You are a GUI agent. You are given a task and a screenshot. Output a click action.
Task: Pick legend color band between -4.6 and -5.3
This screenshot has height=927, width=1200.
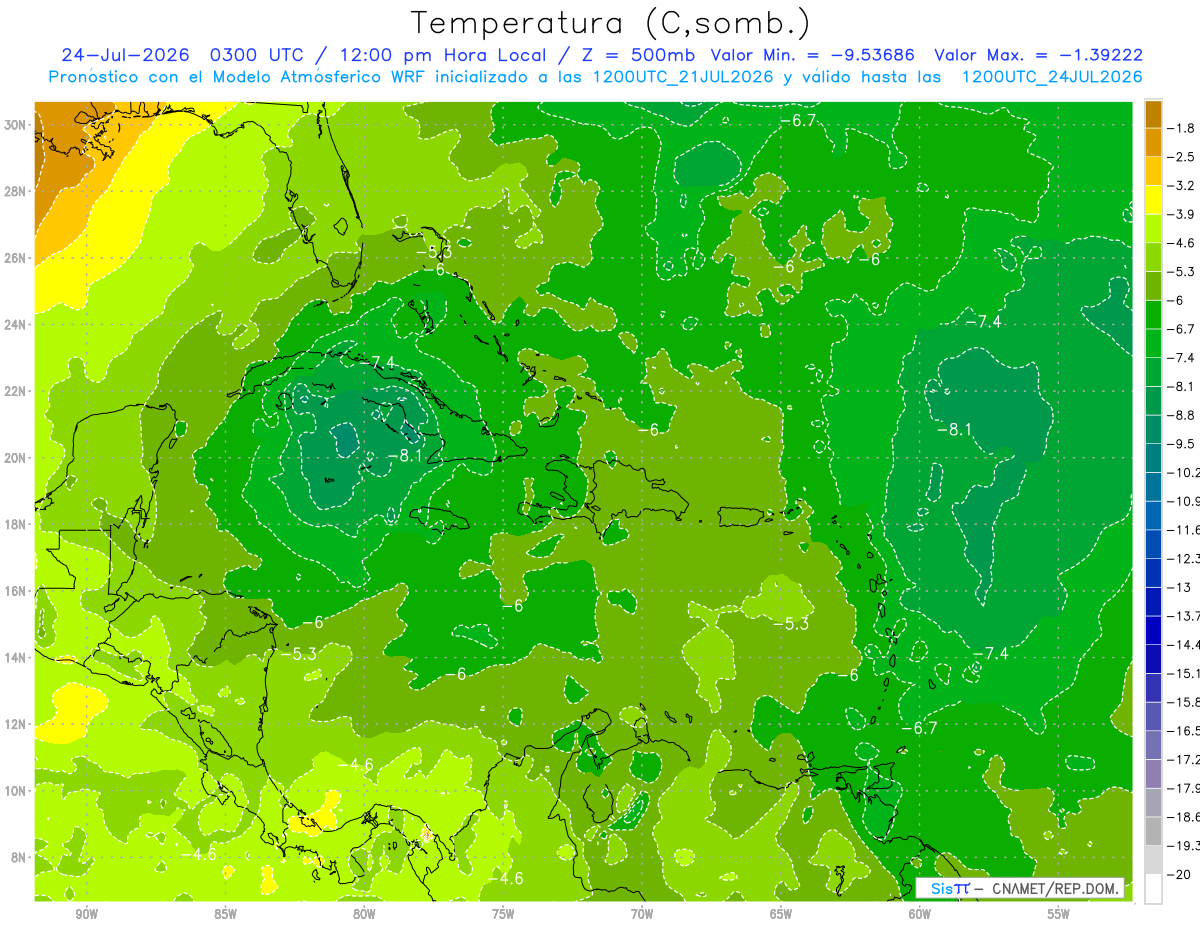[x=1153, y=257]
